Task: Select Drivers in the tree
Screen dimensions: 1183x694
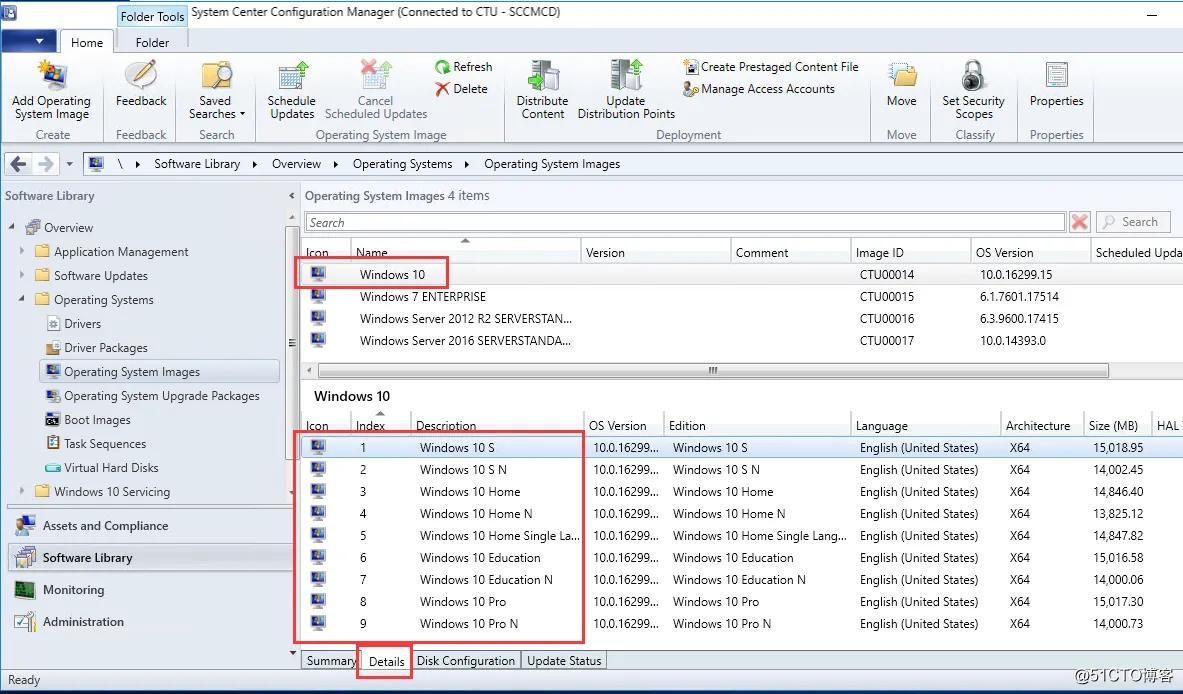Action: pos(82,324)
